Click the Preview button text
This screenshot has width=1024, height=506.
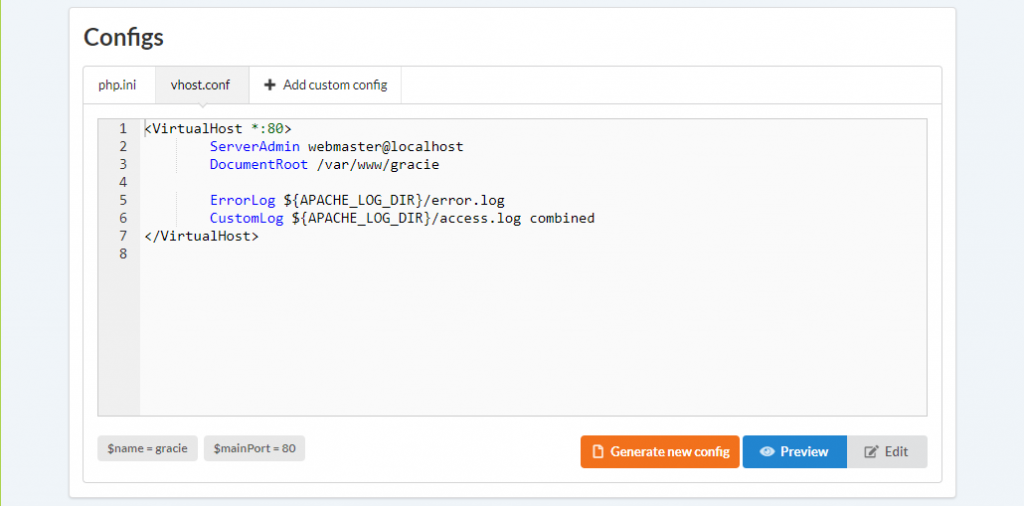[x=805, y=452]
